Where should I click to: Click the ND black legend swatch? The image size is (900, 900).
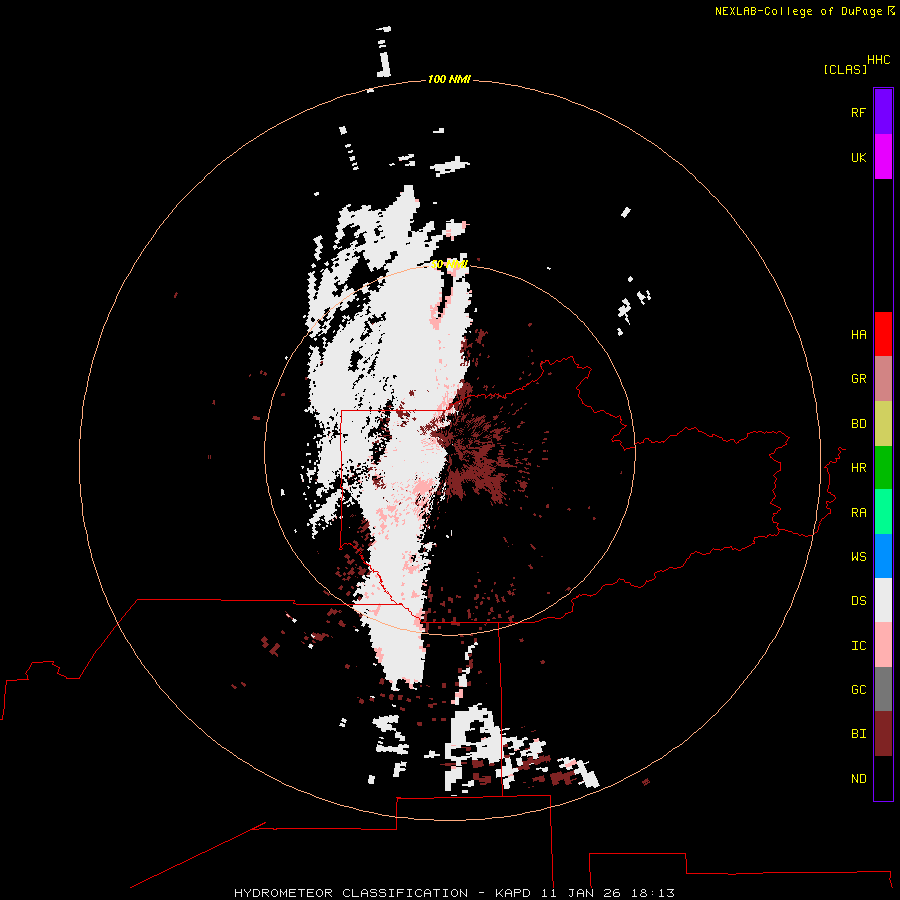(883, 778)
